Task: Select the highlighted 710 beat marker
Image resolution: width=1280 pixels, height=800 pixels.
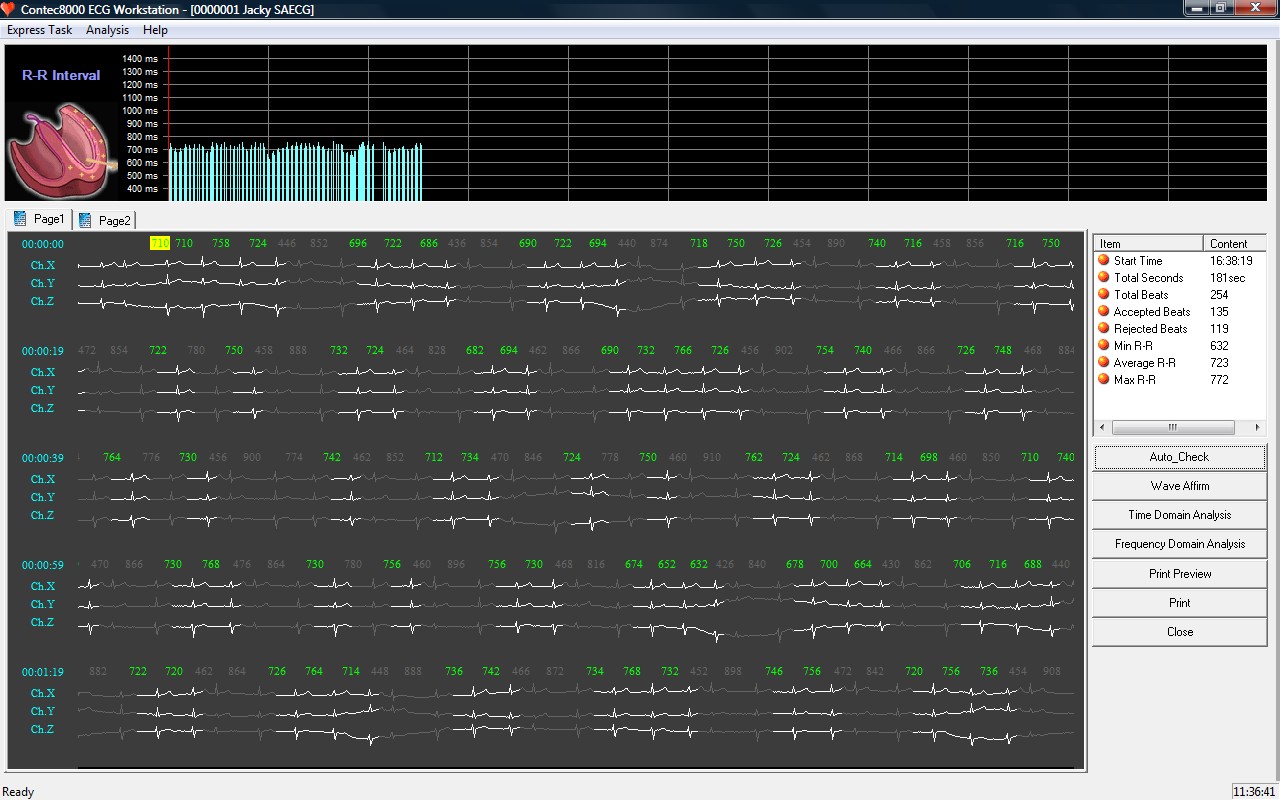Action: (x=159, y=243)
